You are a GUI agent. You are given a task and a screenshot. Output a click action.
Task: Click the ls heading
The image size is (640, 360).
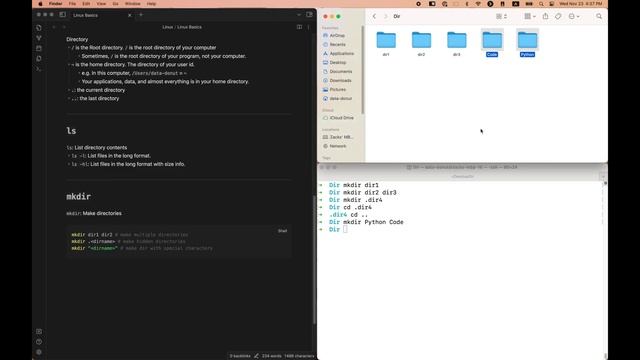point(71,131)
